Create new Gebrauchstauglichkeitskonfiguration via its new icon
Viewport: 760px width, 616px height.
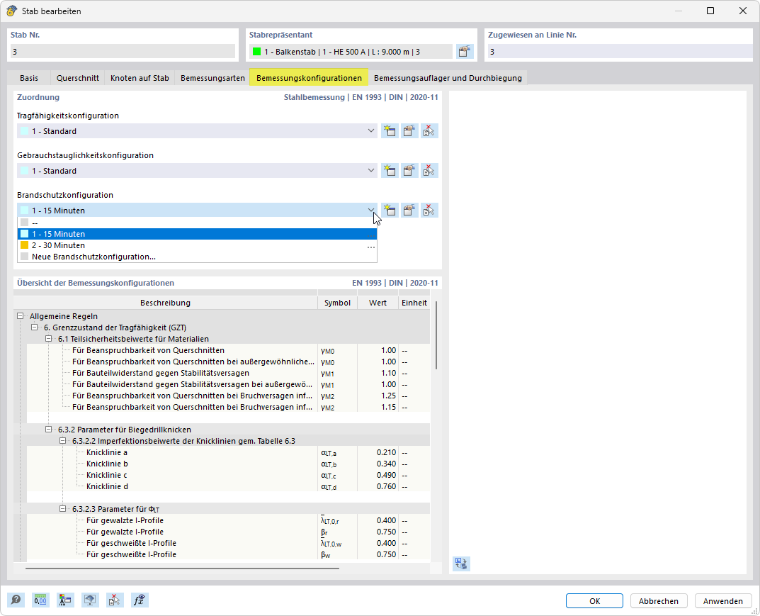pos(390,171)
